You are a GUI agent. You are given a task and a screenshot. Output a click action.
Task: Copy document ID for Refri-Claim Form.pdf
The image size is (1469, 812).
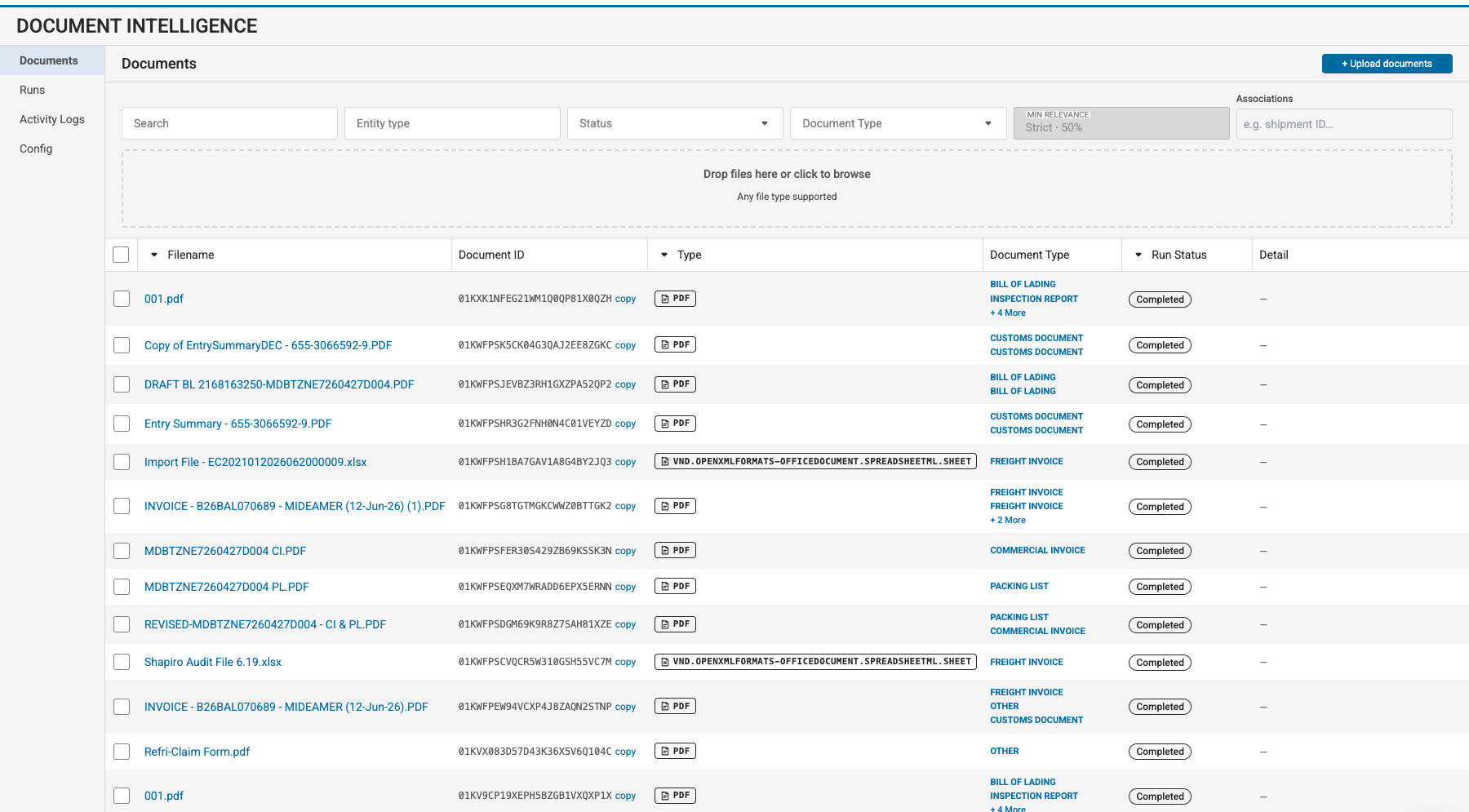tap(625, 752)
